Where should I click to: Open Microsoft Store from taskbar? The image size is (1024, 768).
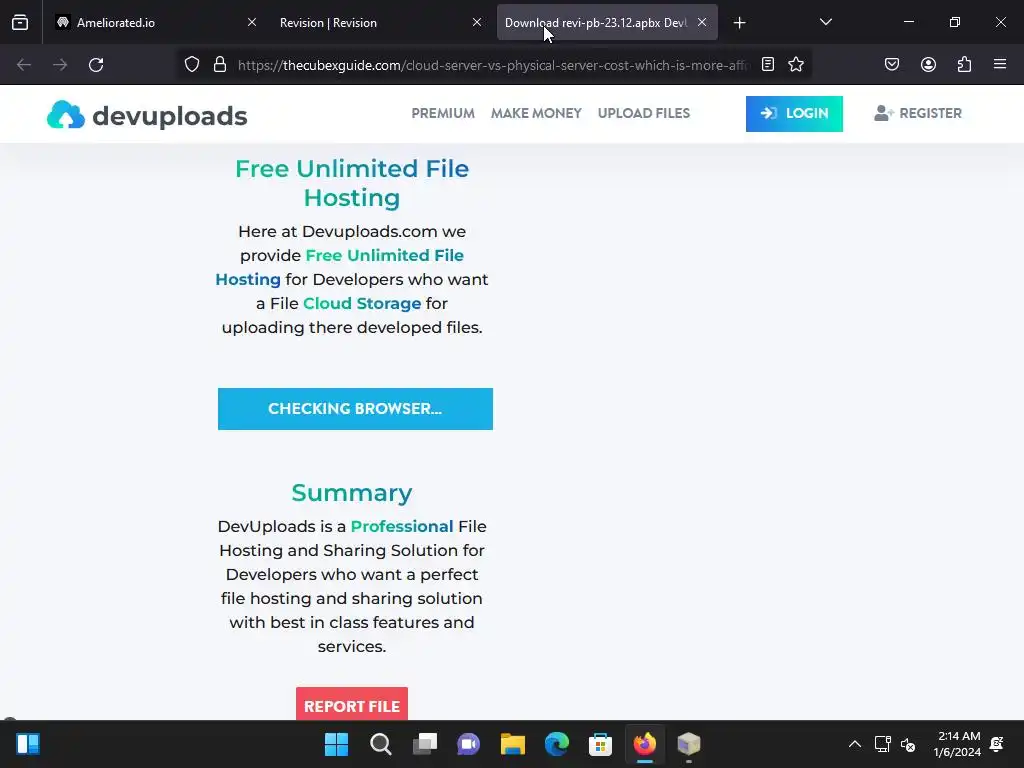[x=600, y=744]
